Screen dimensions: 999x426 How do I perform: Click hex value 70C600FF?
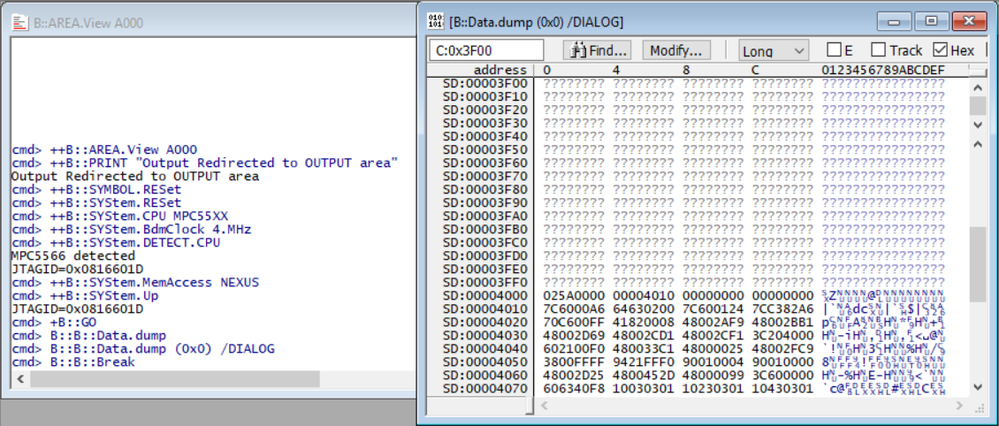click(x=574, y=322)
